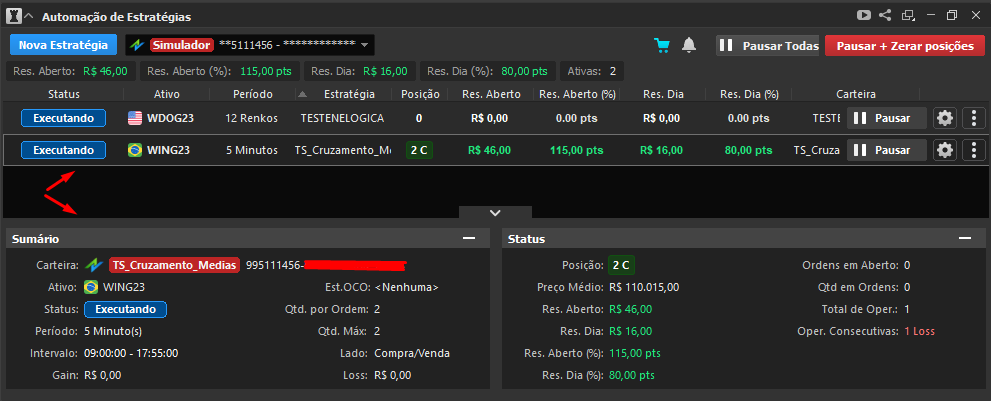
Task: Sort by Status column header
Action: click(64, 94)
